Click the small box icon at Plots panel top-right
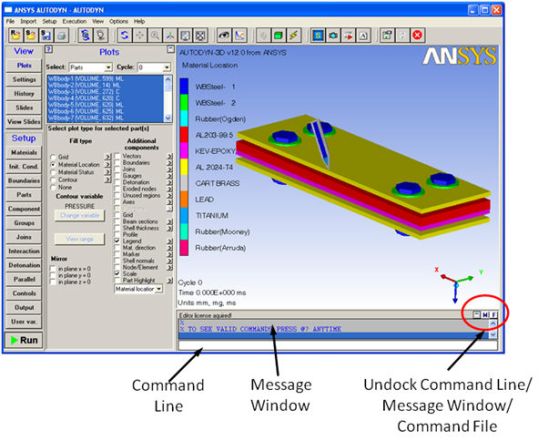550x441 pixels. pos(170,49)
